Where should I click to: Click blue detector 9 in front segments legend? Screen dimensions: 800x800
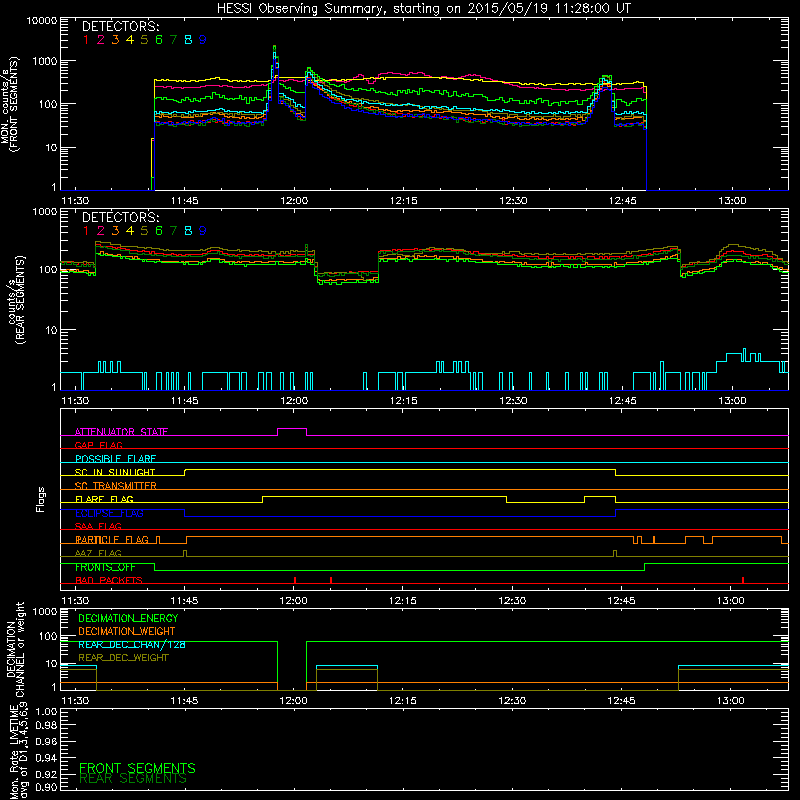(203, 40)
